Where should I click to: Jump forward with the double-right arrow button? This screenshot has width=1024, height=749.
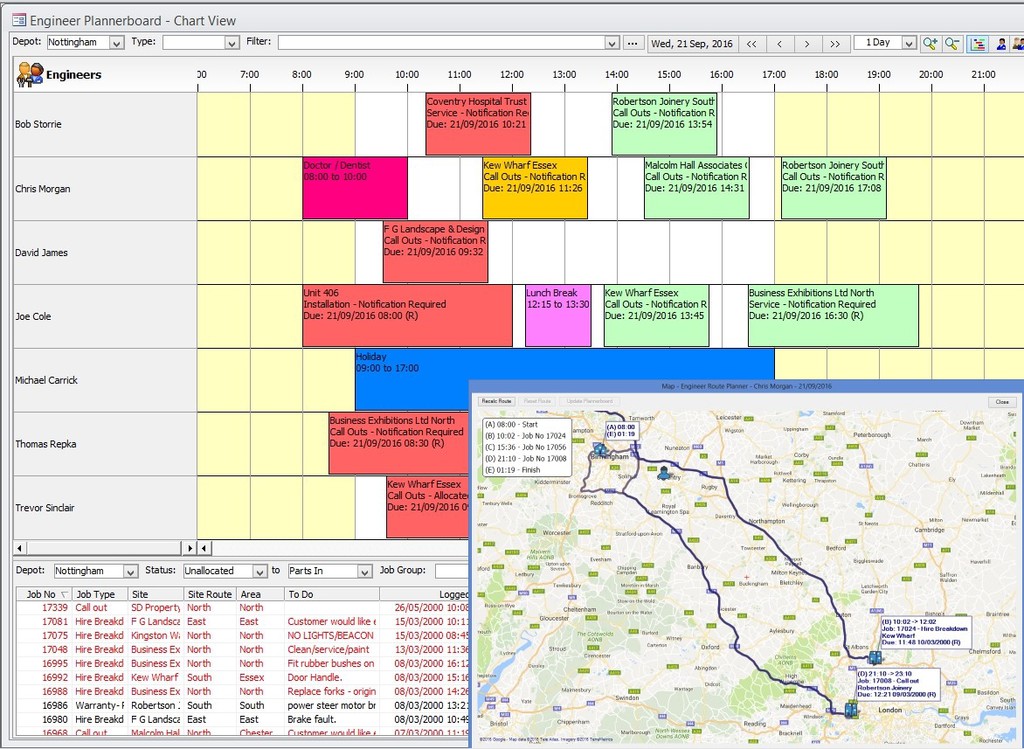(835, 44)
